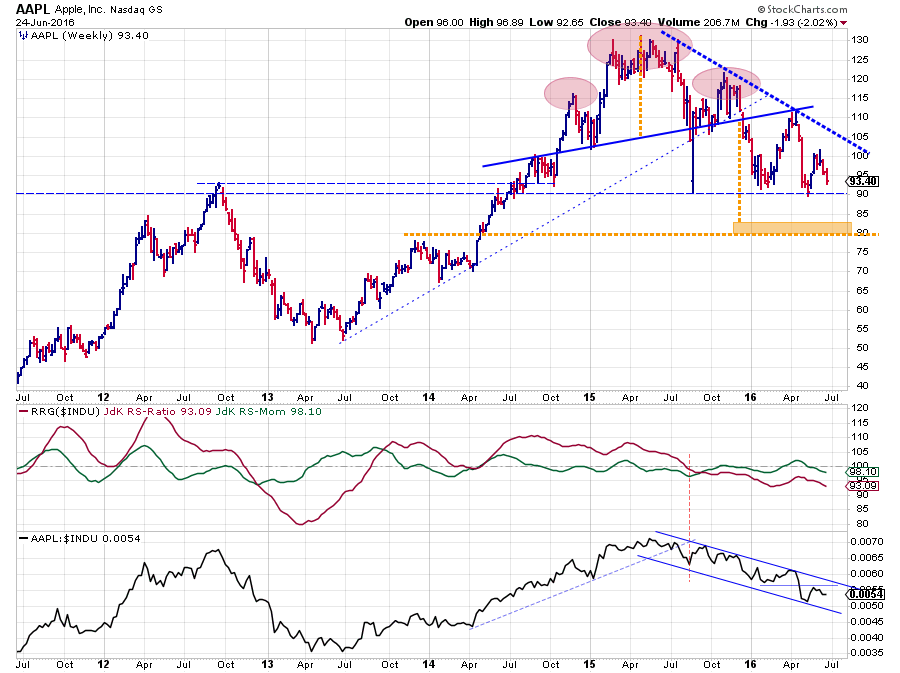Screen dimensions: 900x673
Task: Click the '14' year label under the main chart
Action: (x=429, y=397)
